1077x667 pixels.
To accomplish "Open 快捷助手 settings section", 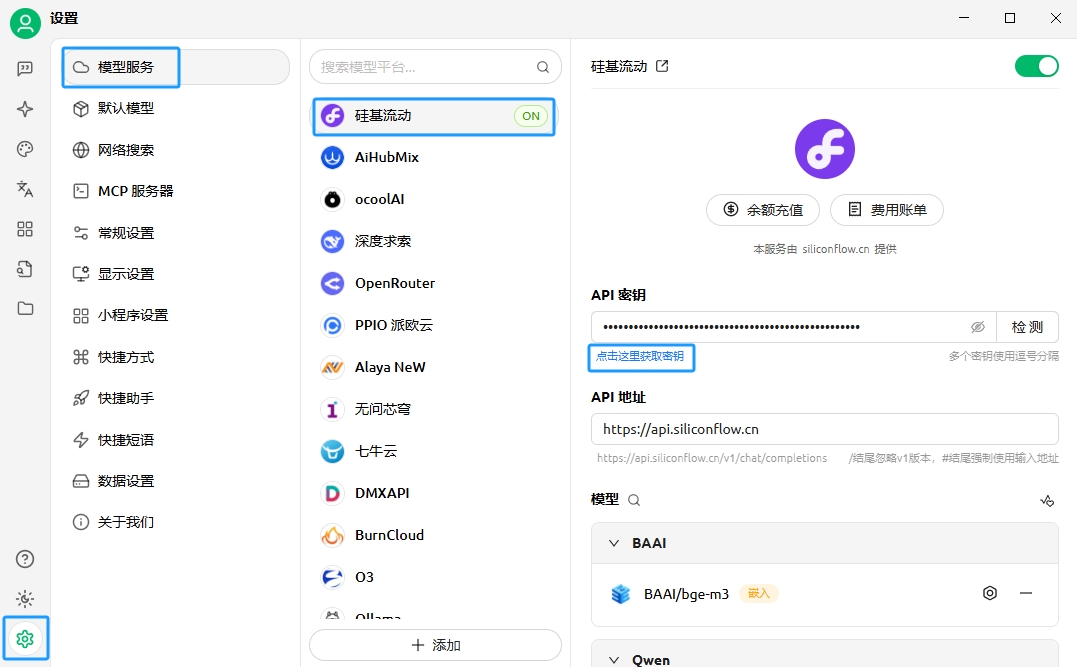I will 176,398.
